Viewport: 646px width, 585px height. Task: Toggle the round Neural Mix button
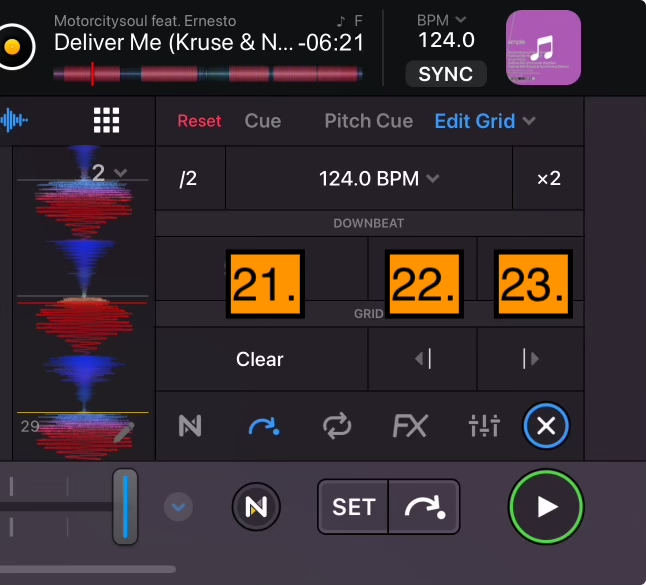click(x=256, y=507)
